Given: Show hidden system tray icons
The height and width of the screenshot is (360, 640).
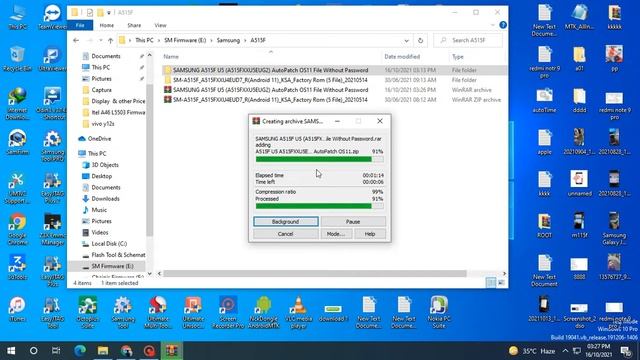Looking at the screenshot, I should (x=565, y=351).
